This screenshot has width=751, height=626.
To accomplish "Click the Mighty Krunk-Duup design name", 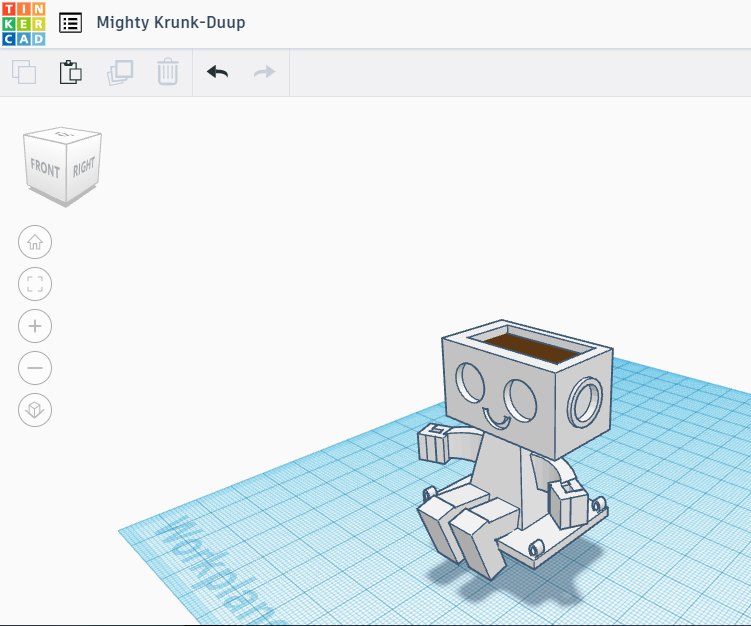I will pos(171,23).
